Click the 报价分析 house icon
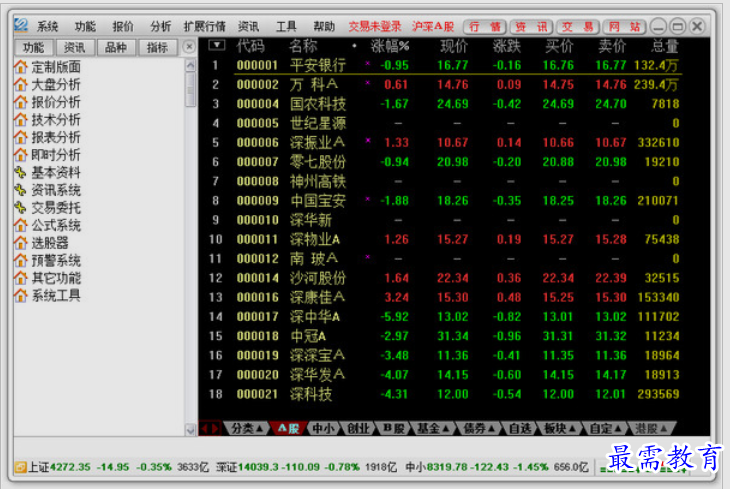The width and height of the screenshot is (730, 489). tap(20, 102)
